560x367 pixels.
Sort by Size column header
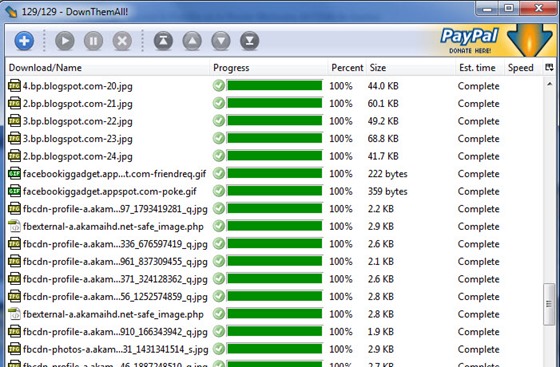click(x=410, y=67)
